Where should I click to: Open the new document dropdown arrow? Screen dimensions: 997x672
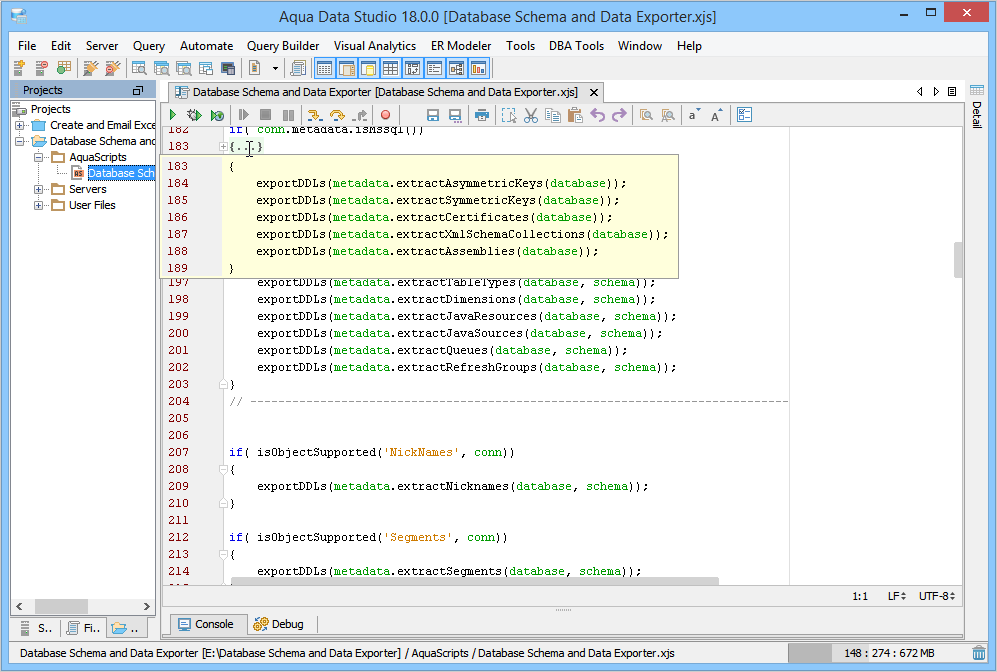275,68
